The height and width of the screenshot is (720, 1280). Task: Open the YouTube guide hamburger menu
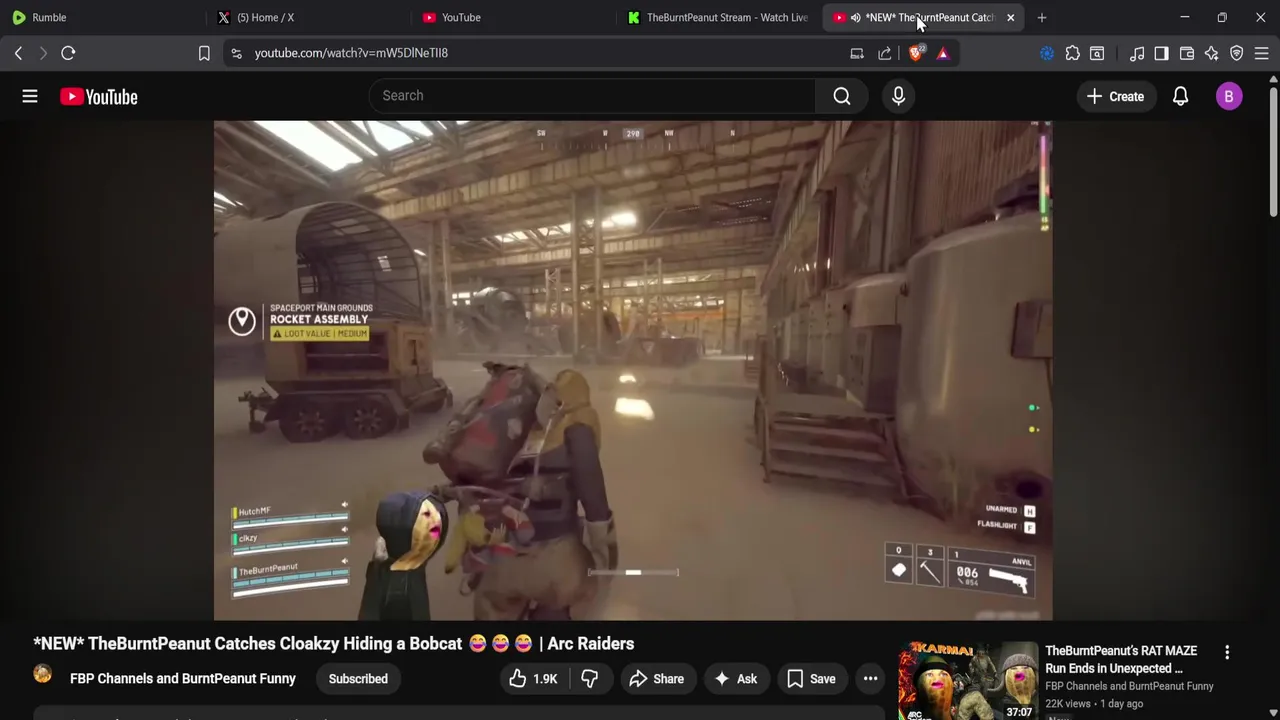[x=30, y=96]
